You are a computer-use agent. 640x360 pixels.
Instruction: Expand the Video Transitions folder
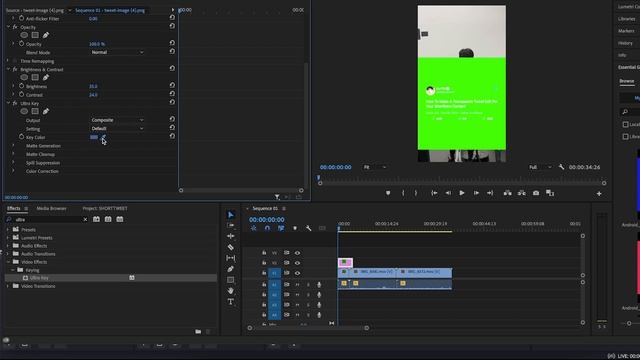(8, 286)
